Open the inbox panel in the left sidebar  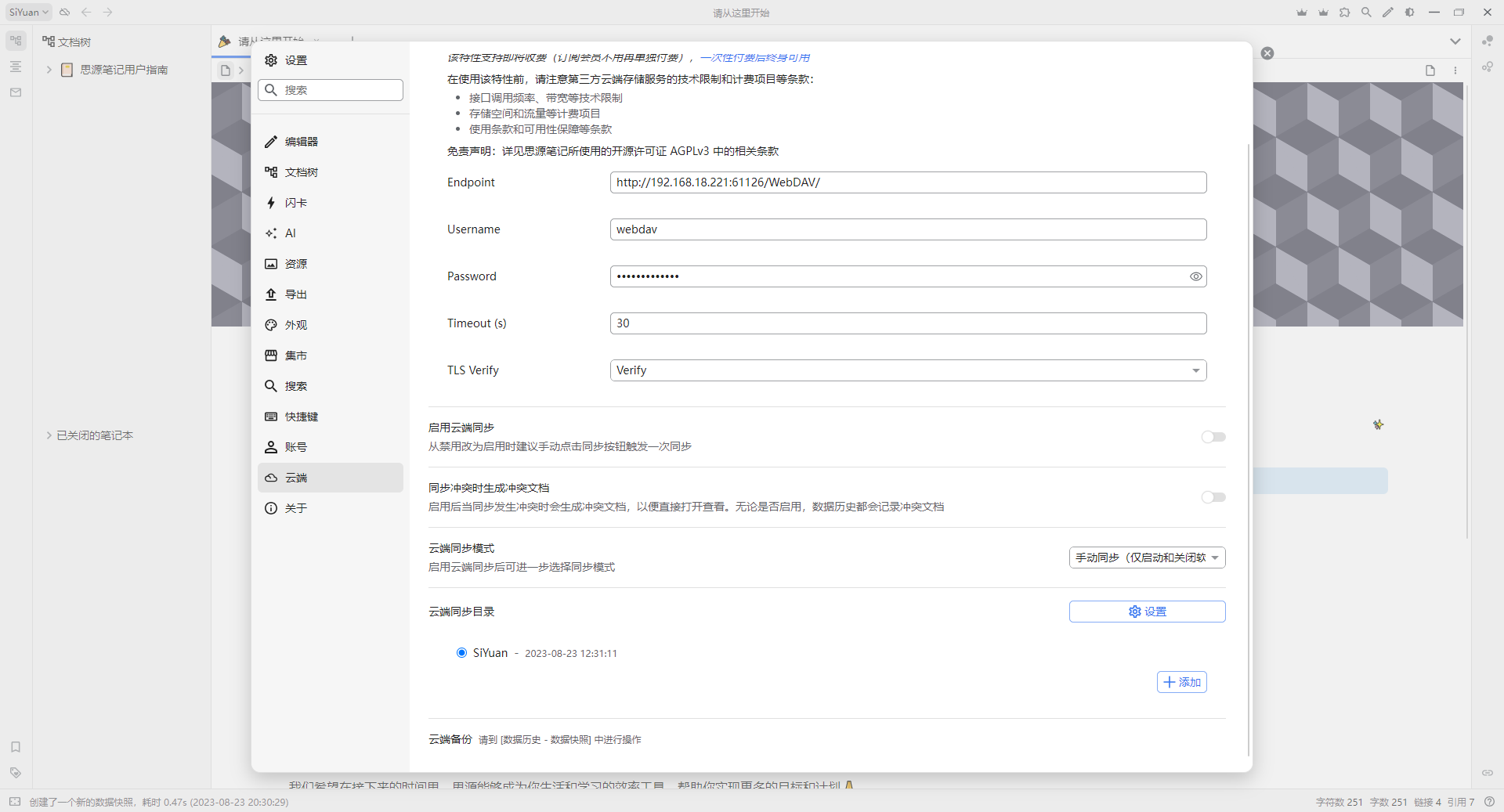pyautogui.click(x=15, y=92)
